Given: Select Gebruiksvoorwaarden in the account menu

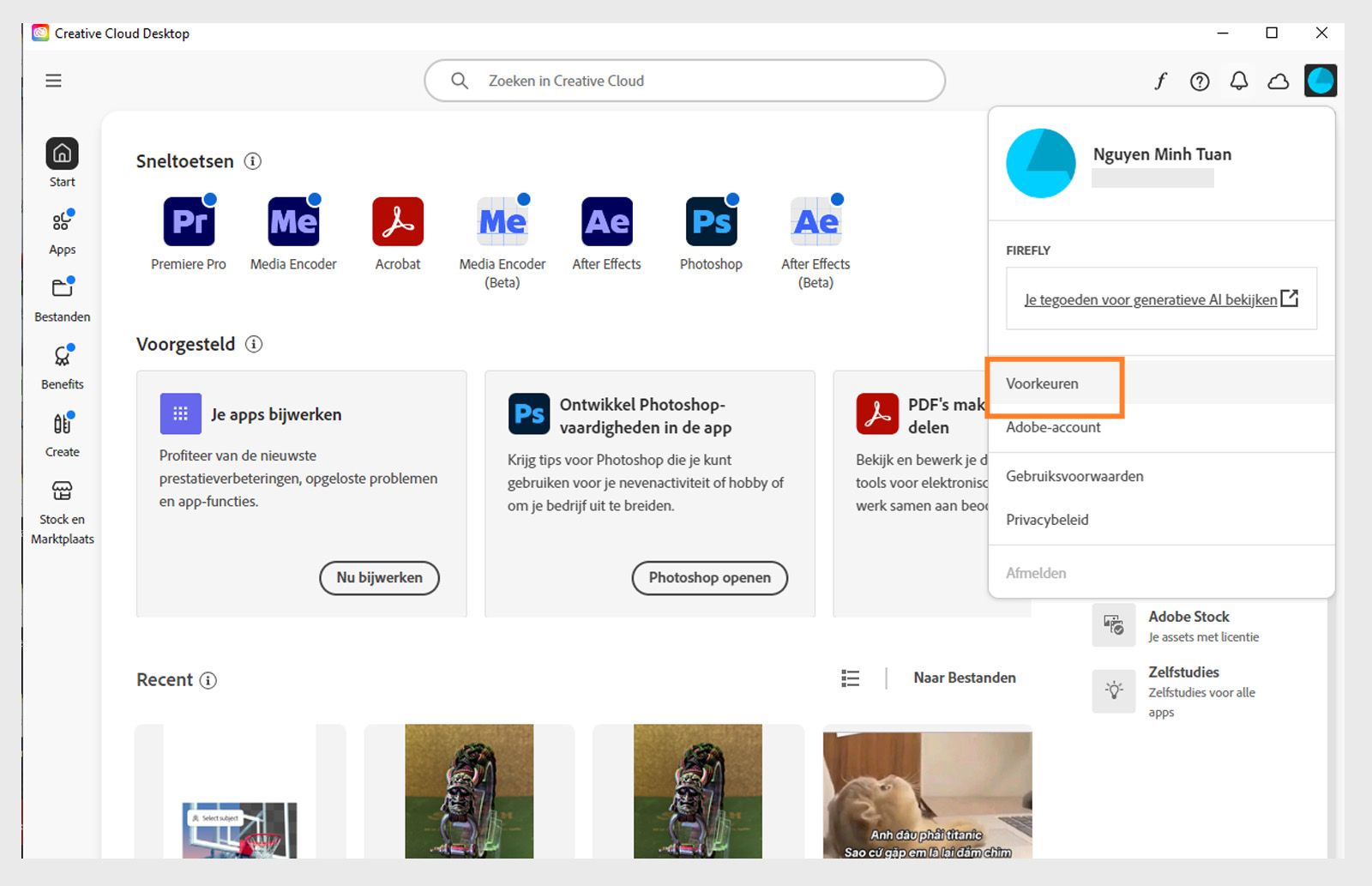Looking at the screenshot, I should click(x=1074, y=476).
